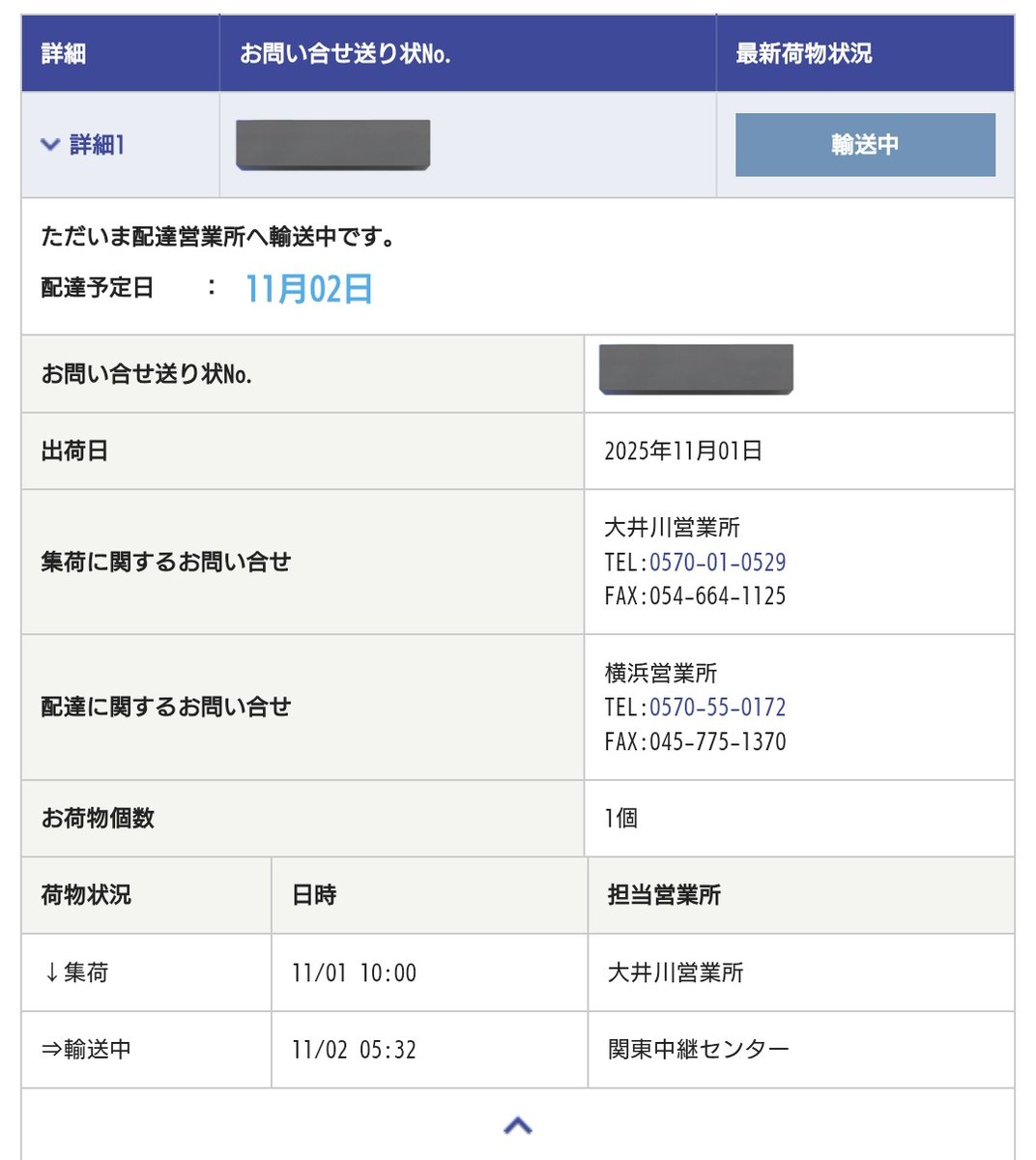Viewport: 1036px width, 1160px height.
Task: Select 配達に関するお問い合せ label
Action: click(x=165, y=708)
